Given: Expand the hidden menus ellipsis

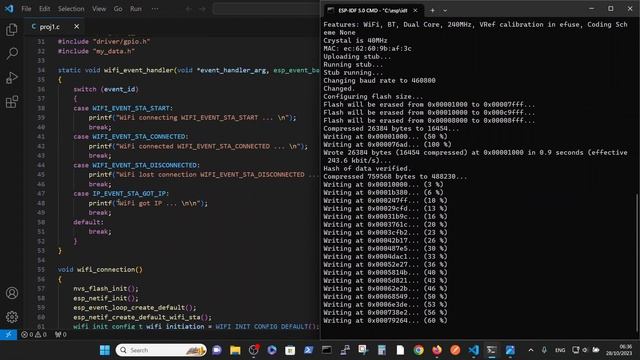Looking at the screenshot, I should (155, 9).
